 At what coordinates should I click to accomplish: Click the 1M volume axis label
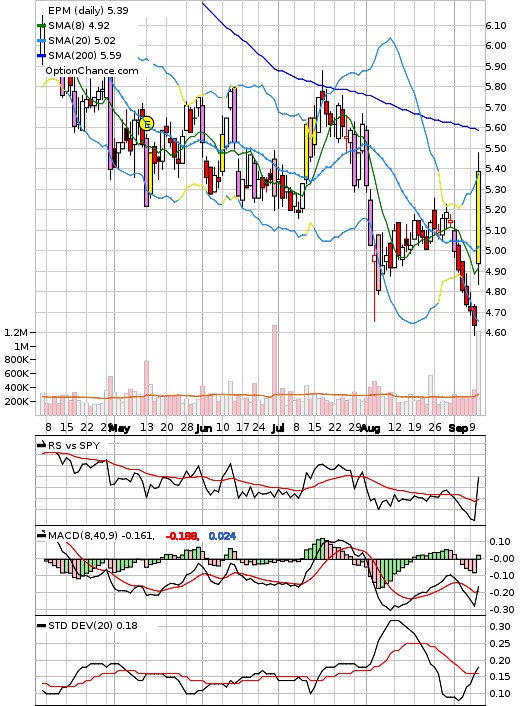[x=21, y=346]
